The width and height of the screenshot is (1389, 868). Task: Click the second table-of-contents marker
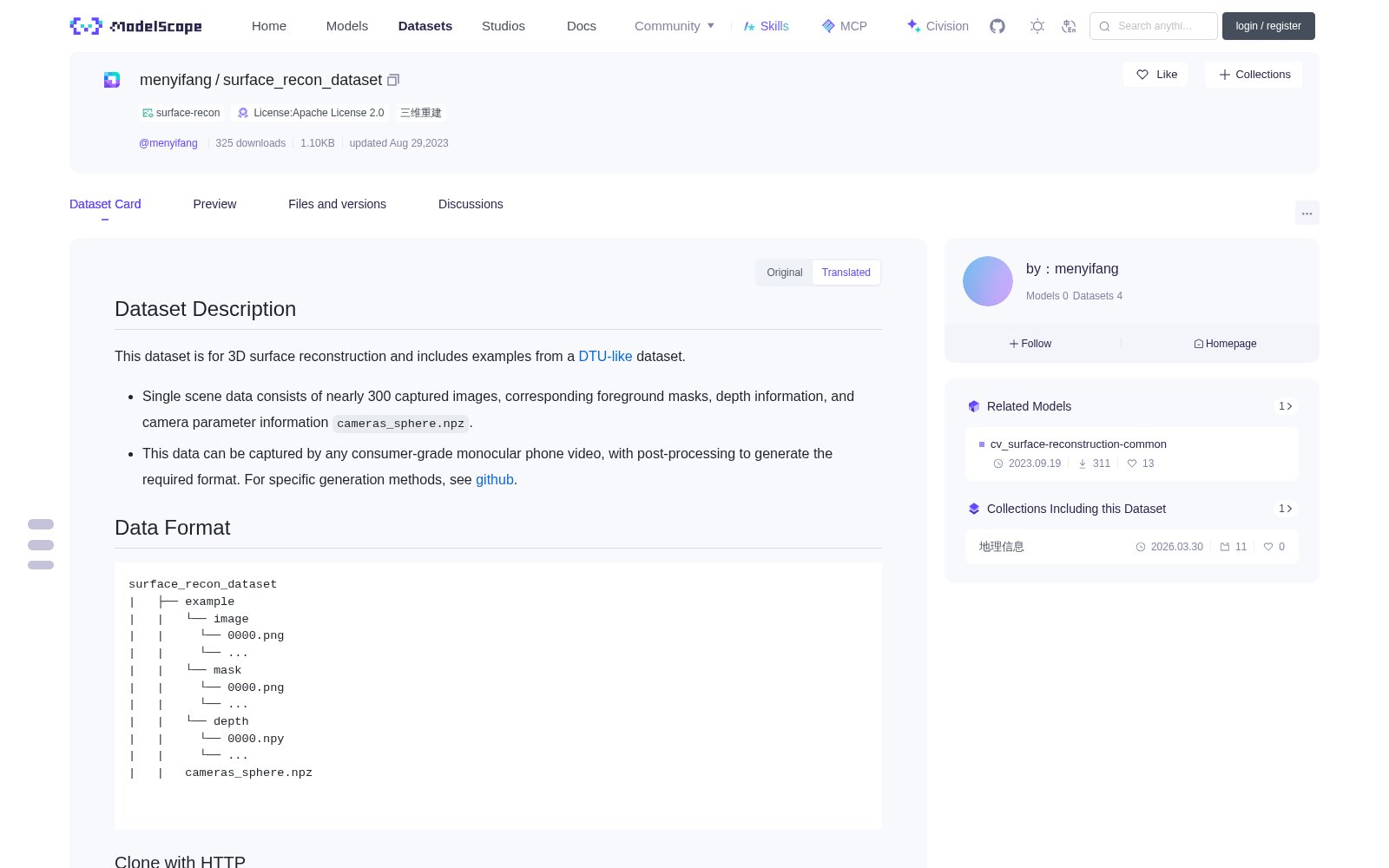(x=41, y=545)
